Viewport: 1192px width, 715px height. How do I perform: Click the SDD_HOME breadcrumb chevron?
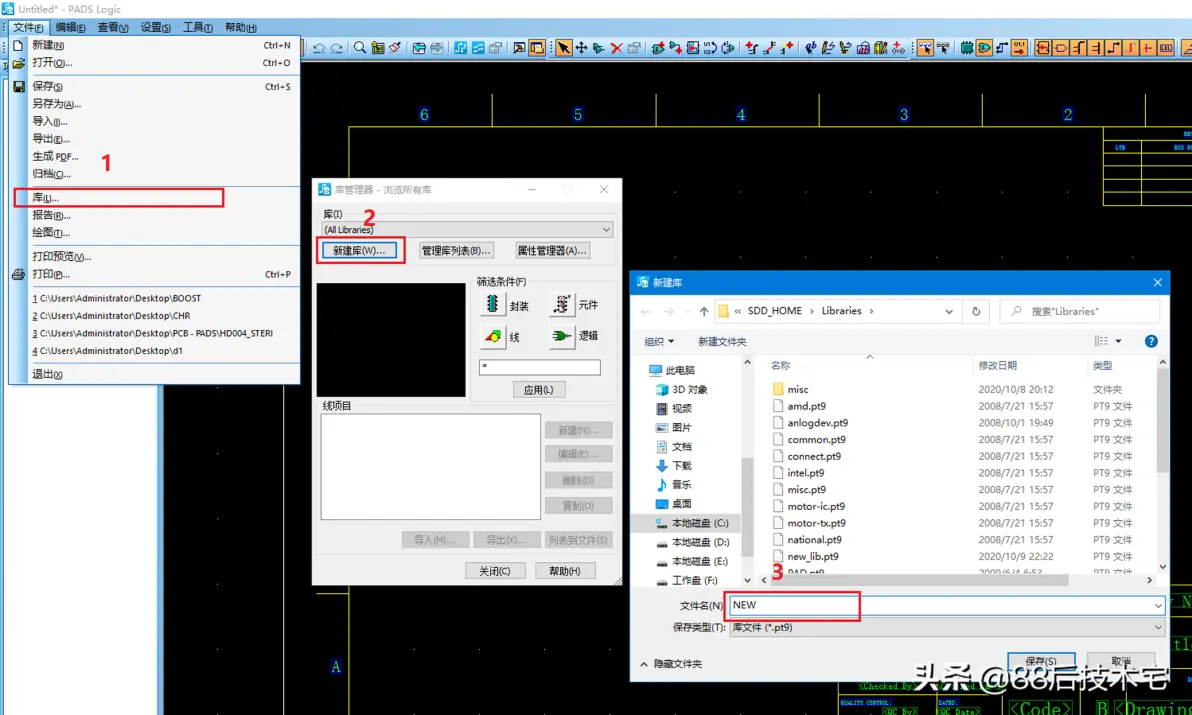(x=812, y=312)
